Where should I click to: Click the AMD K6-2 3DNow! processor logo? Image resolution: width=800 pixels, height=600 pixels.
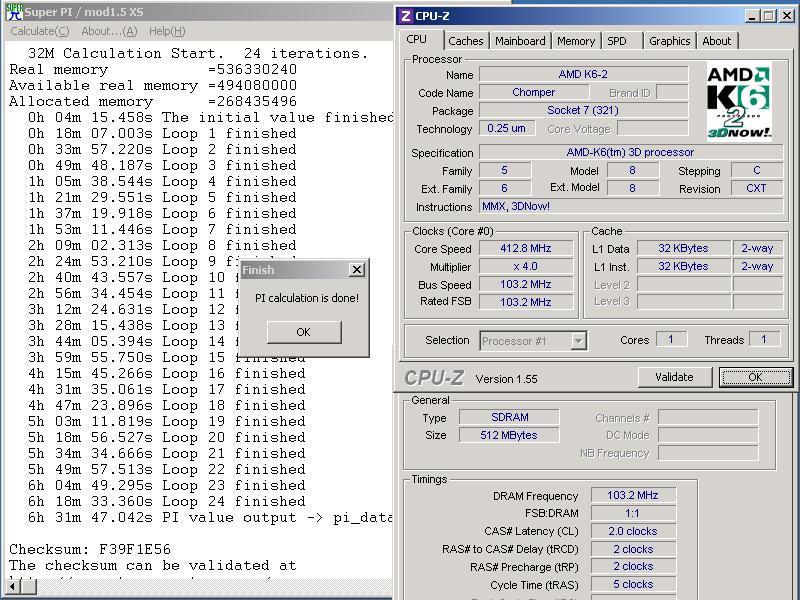739,102
